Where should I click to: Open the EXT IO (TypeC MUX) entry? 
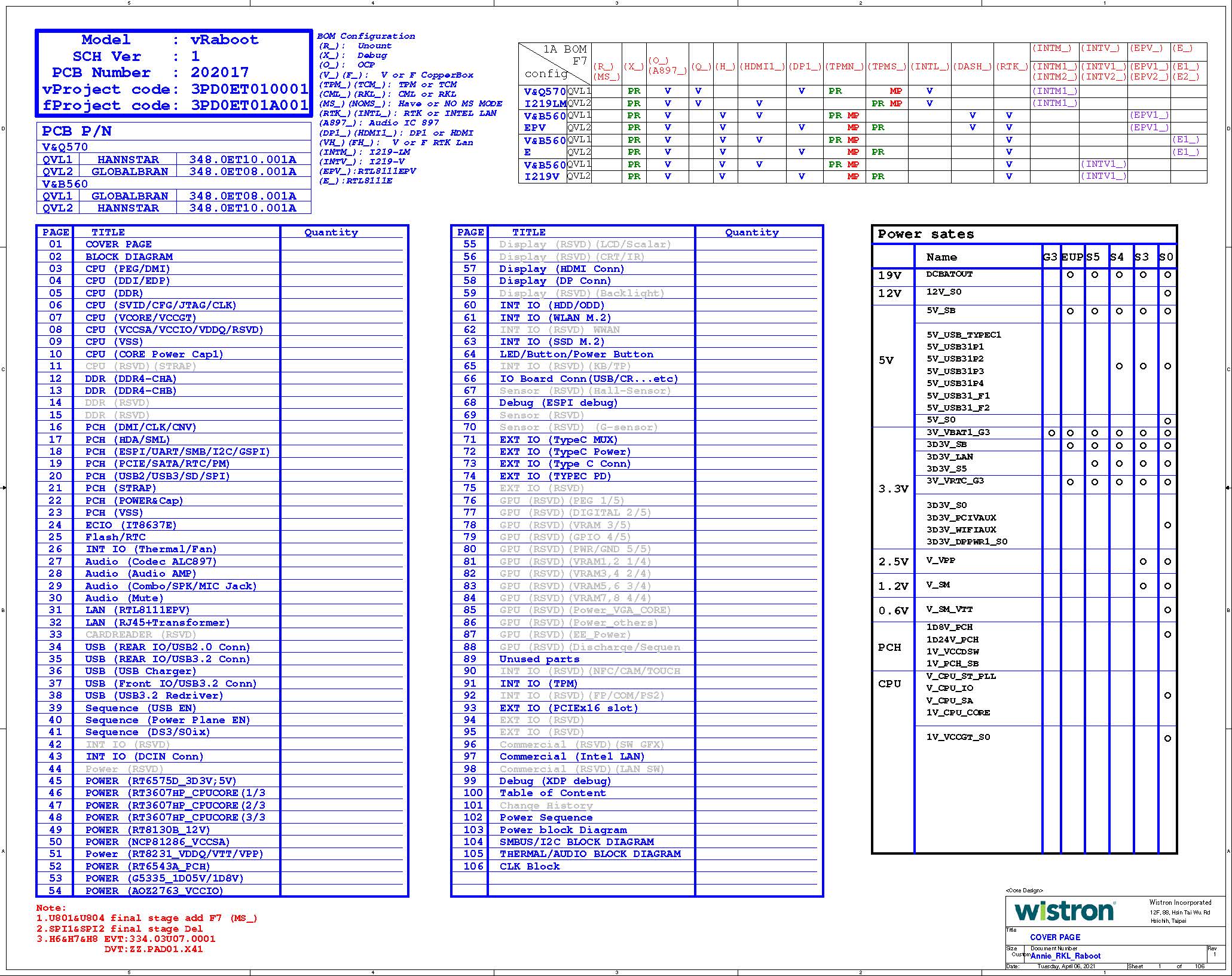click(x=558, y=439)
